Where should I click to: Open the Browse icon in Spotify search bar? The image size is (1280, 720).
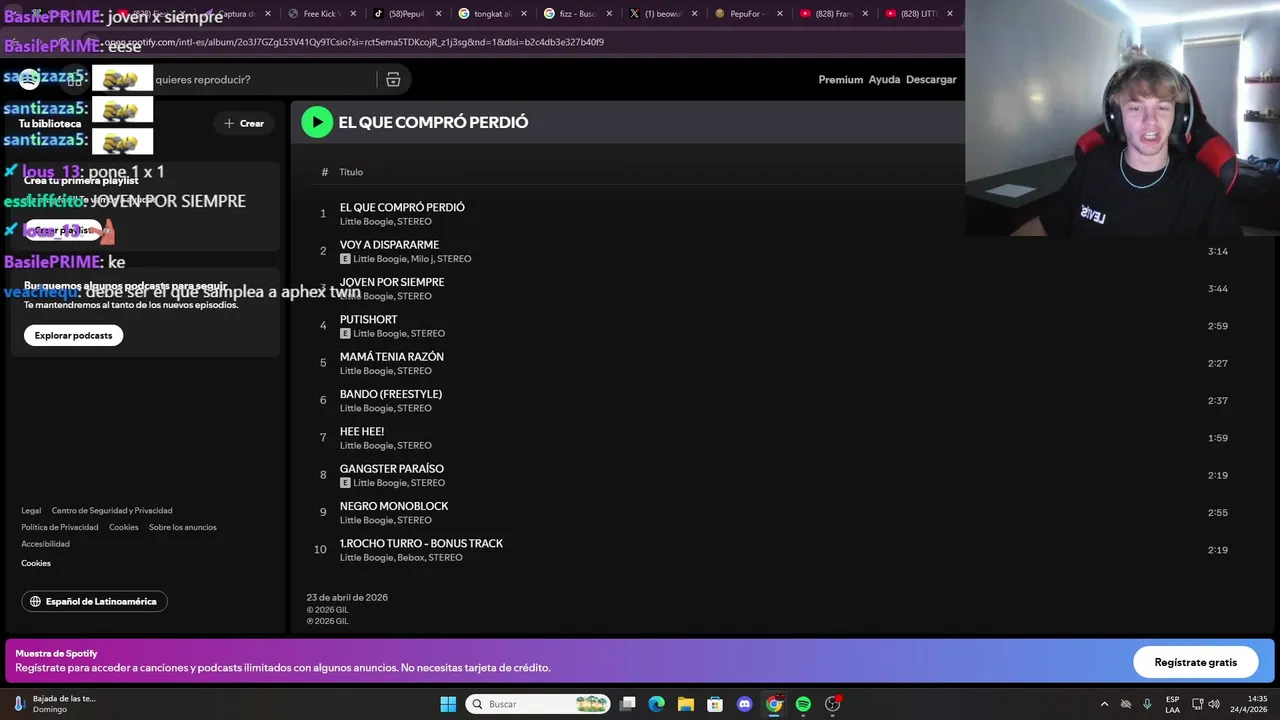click(393, 80)
